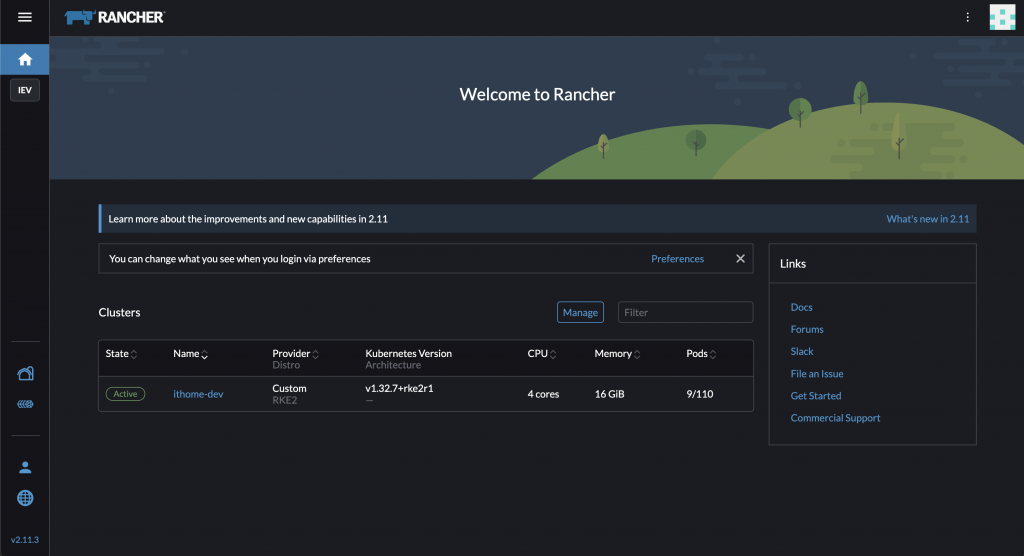Sort clusters by Provider column
1024x556 pixels.
tap(295, 353)
